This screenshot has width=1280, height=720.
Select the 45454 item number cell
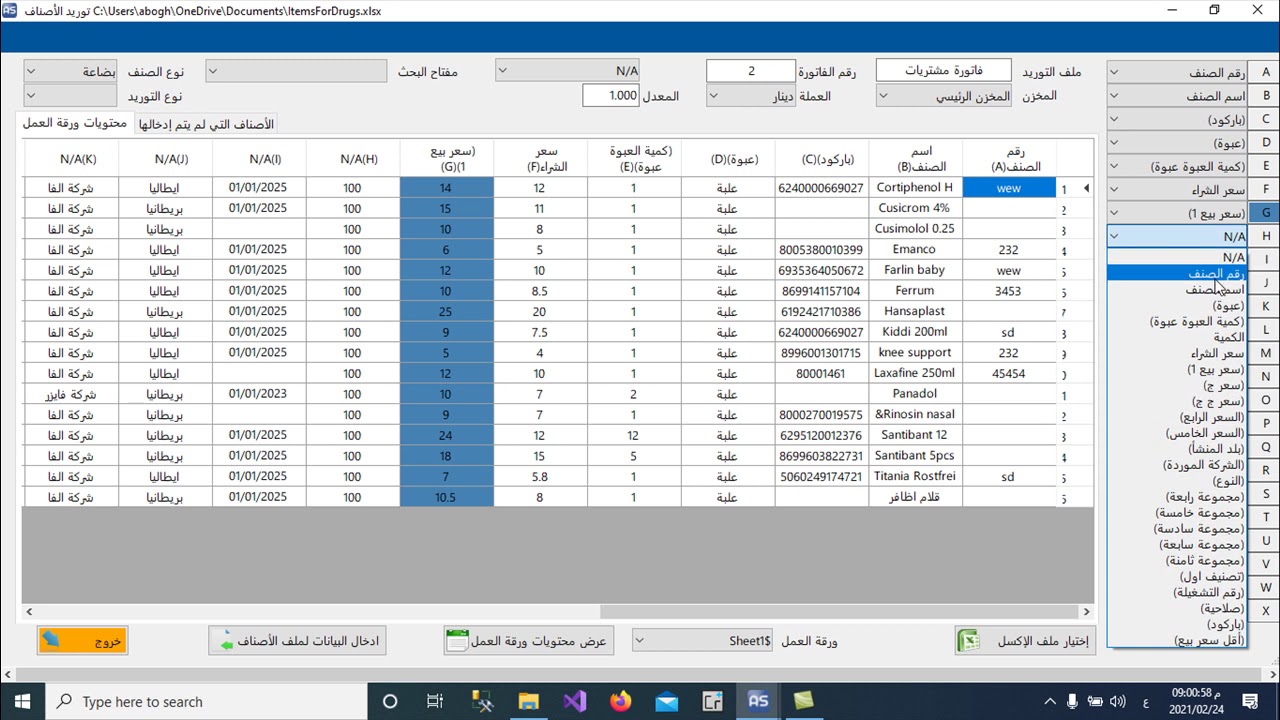[1009, 373]
